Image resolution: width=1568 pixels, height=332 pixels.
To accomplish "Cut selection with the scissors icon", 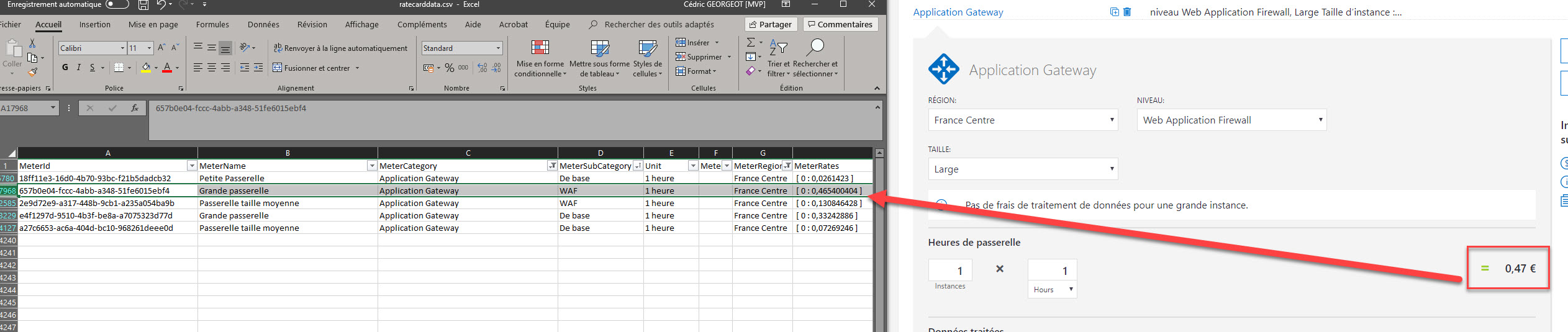I will click(x=32, y=43).
